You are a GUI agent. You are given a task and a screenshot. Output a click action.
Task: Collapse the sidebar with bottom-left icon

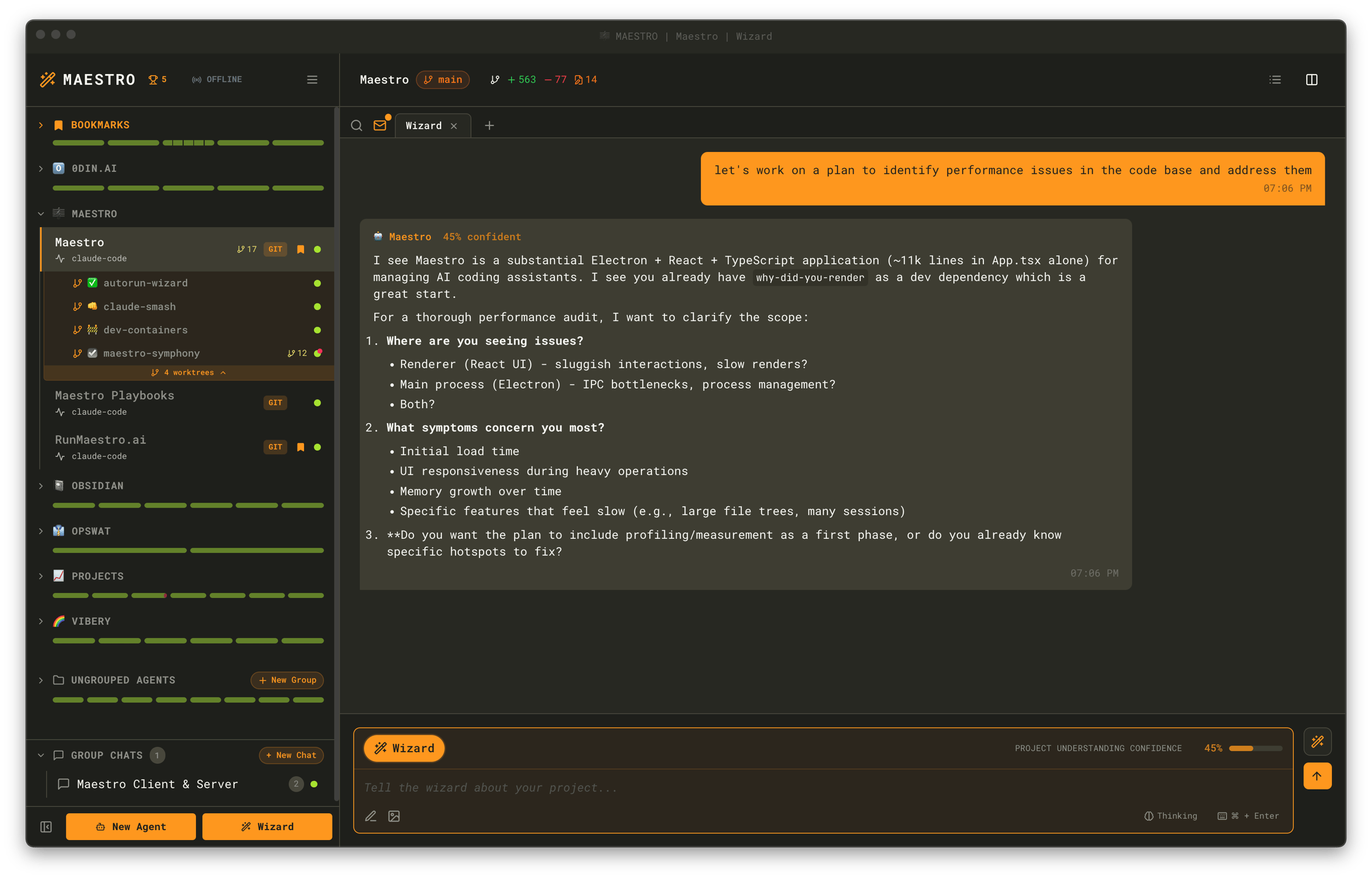coord(46,826)
